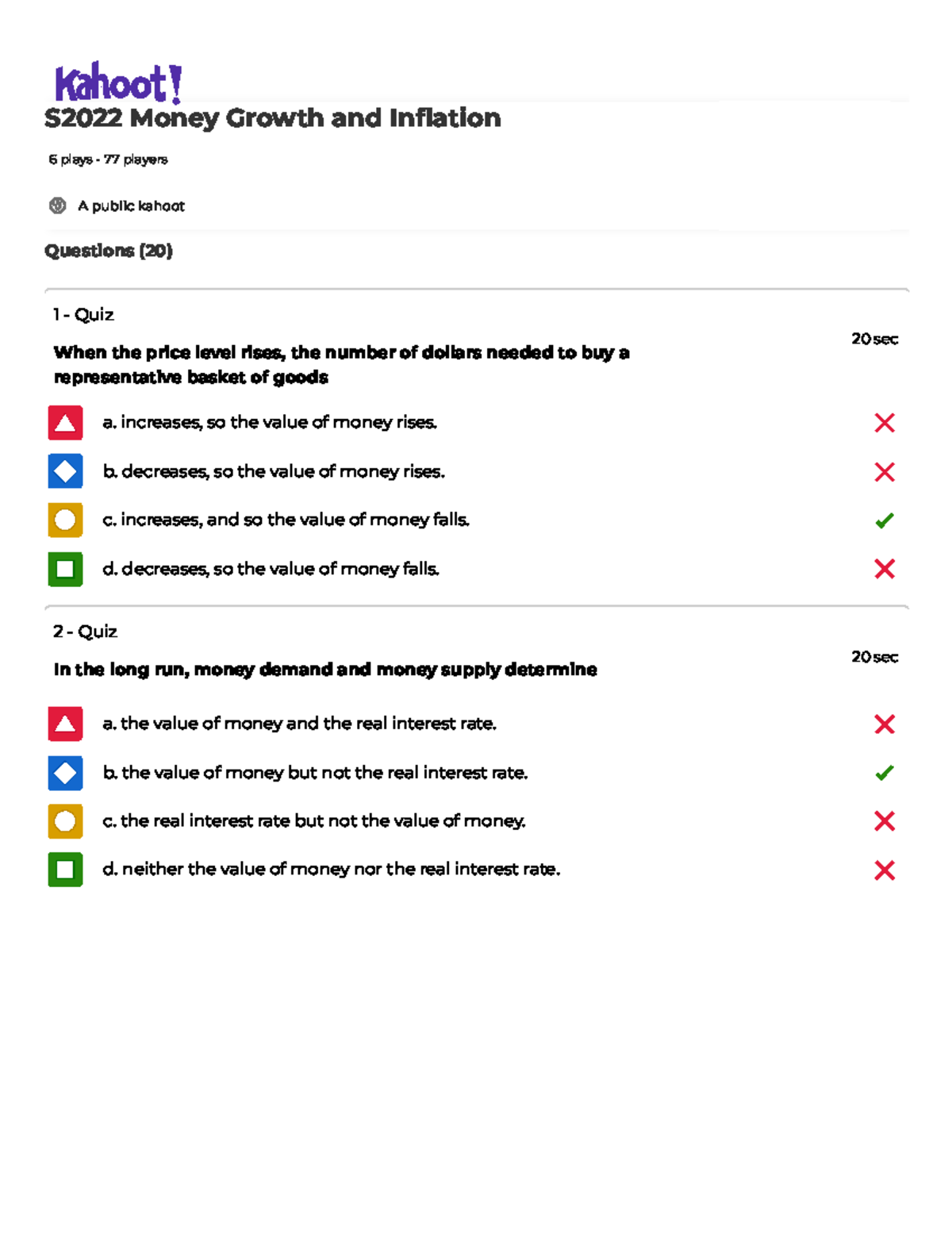Select the '1 - Quiz' question header
Image resolution: width=952 pixels, height=1233 pixels.
pos(83,315)
